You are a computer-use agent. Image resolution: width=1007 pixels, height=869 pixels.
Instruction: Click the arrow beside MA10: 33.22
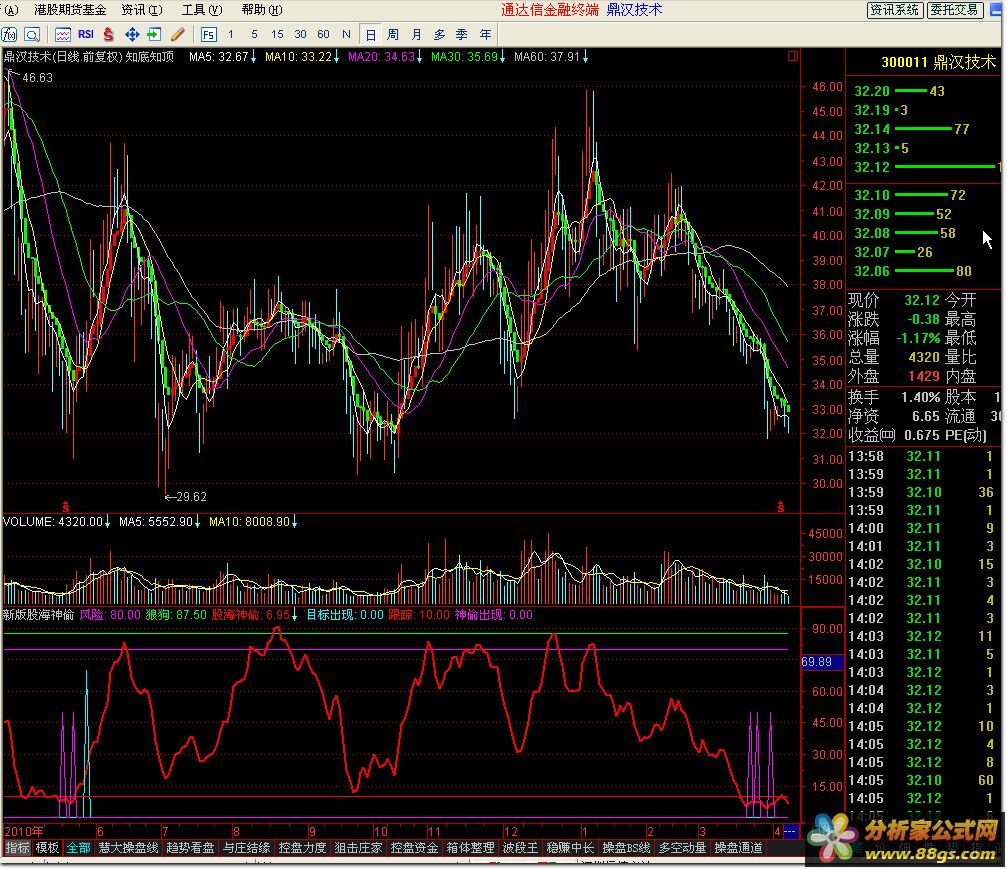(337, 57)
